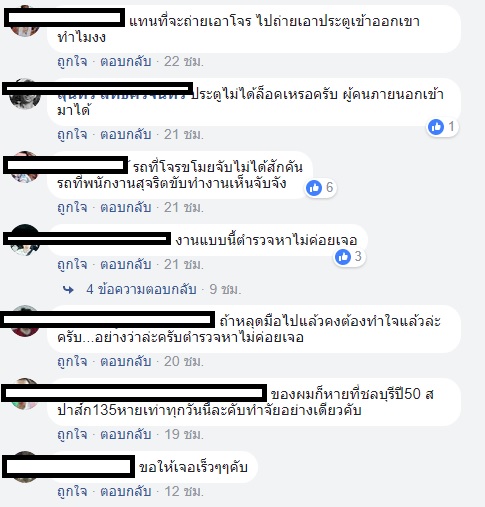The height and width of the screenshot is (507, 485).
Task: Click the like reaction icon showing 6
Action: pyautogui.click(x=314, y=188)
